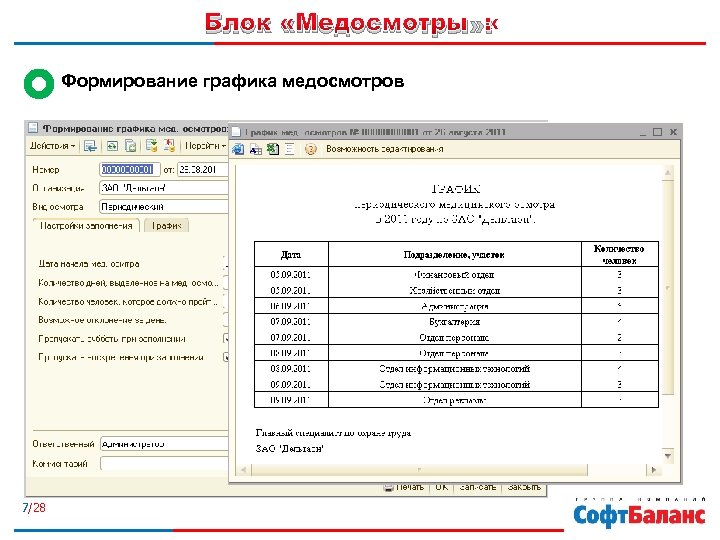Maximize the schedule window
The width and height of the screenshot is (720, 540).
click(657, 132)
